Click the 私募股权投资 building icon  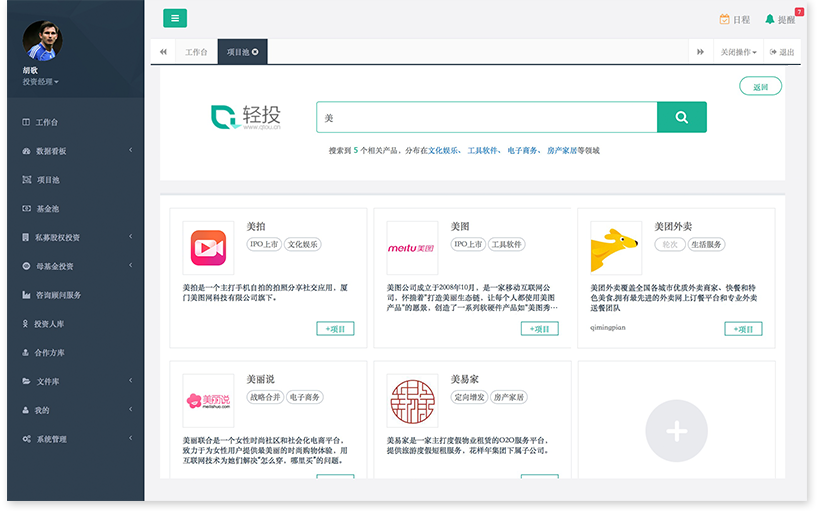[x=26, y=237]
